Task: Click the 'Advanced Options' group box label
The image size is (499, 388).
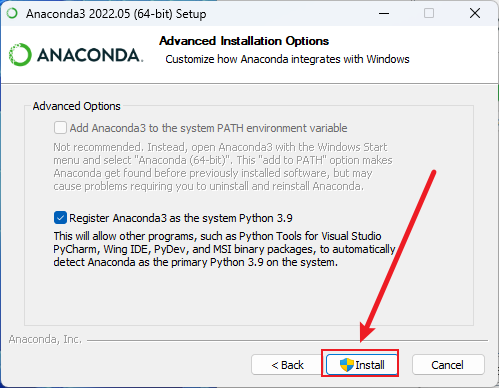Action: (76, 106)
